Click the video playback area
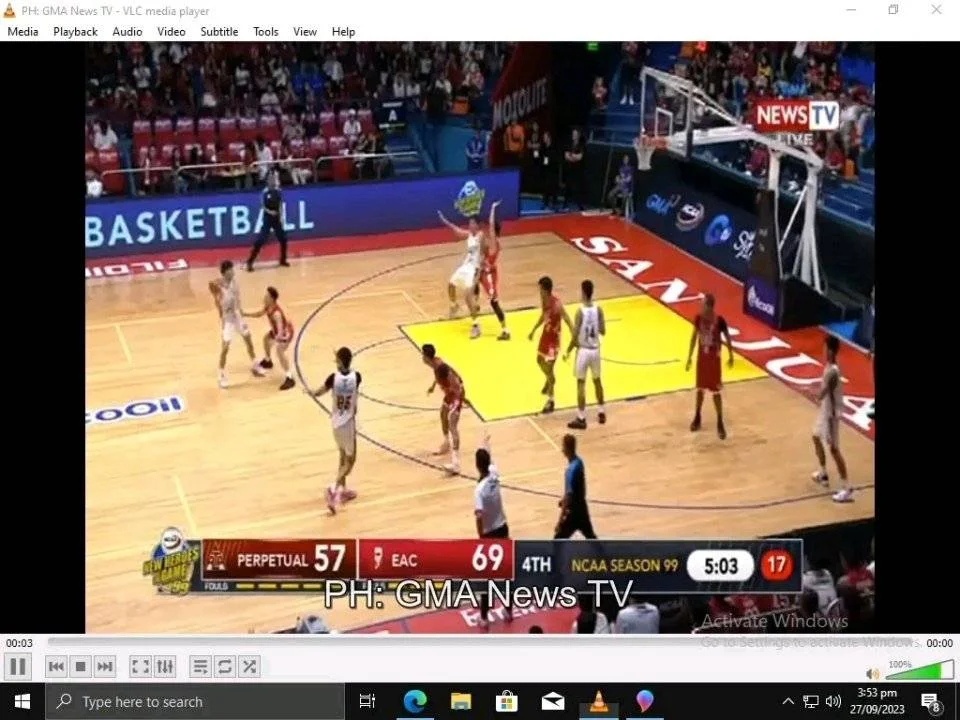960x720 pixels. click(479, 337)
